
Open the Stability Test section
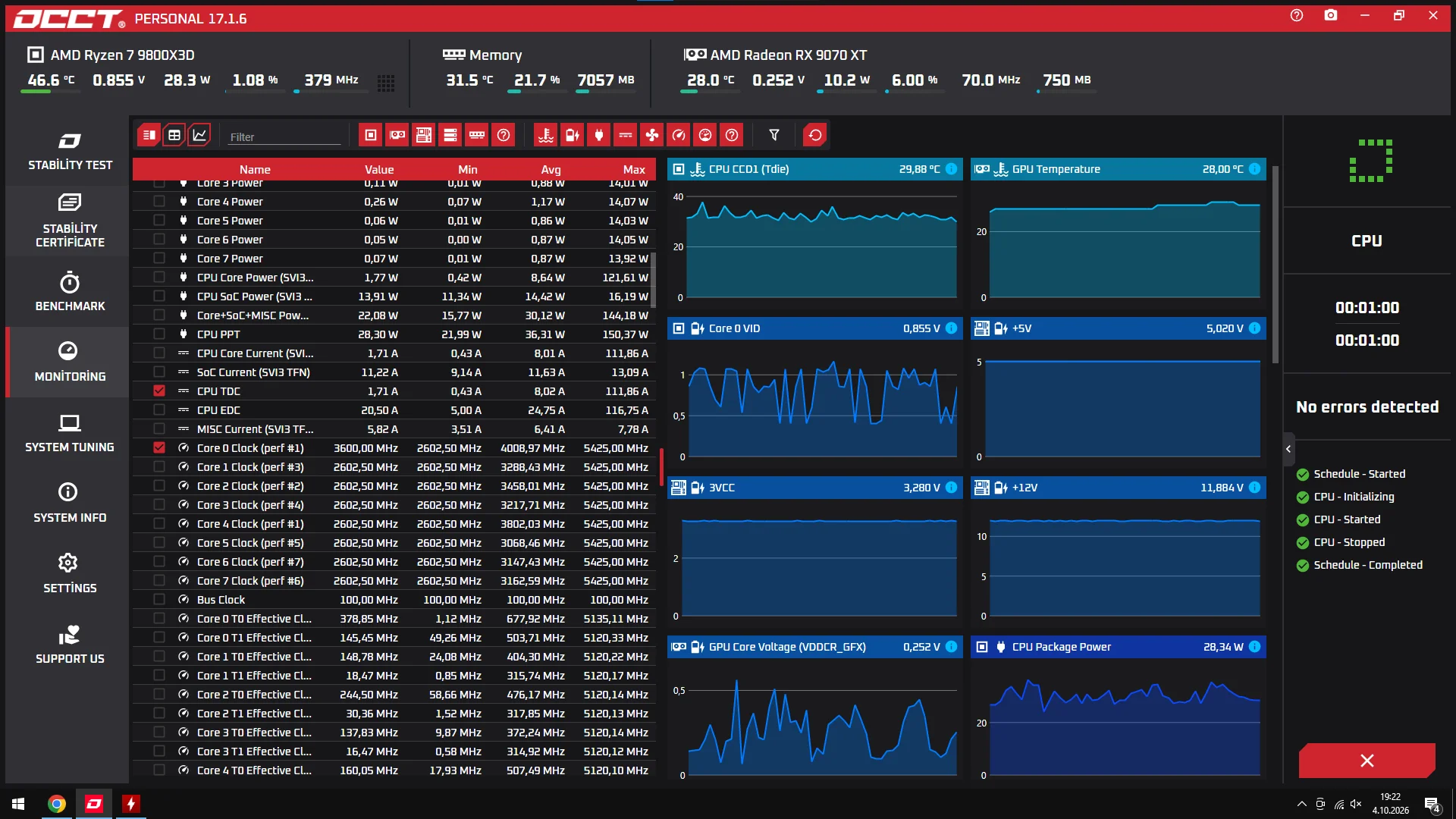(x=70, y=151)
